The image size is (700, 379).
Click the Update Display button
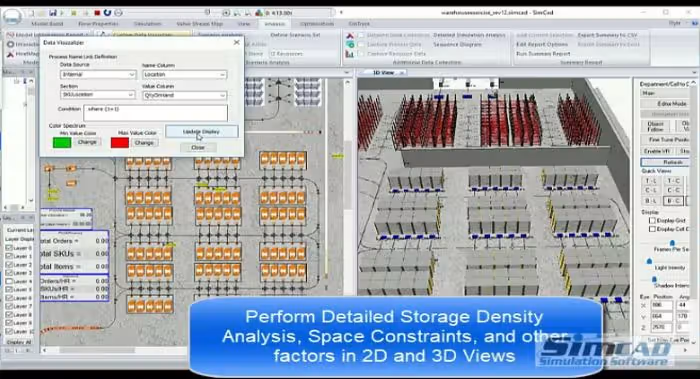(x=201, y=132)
